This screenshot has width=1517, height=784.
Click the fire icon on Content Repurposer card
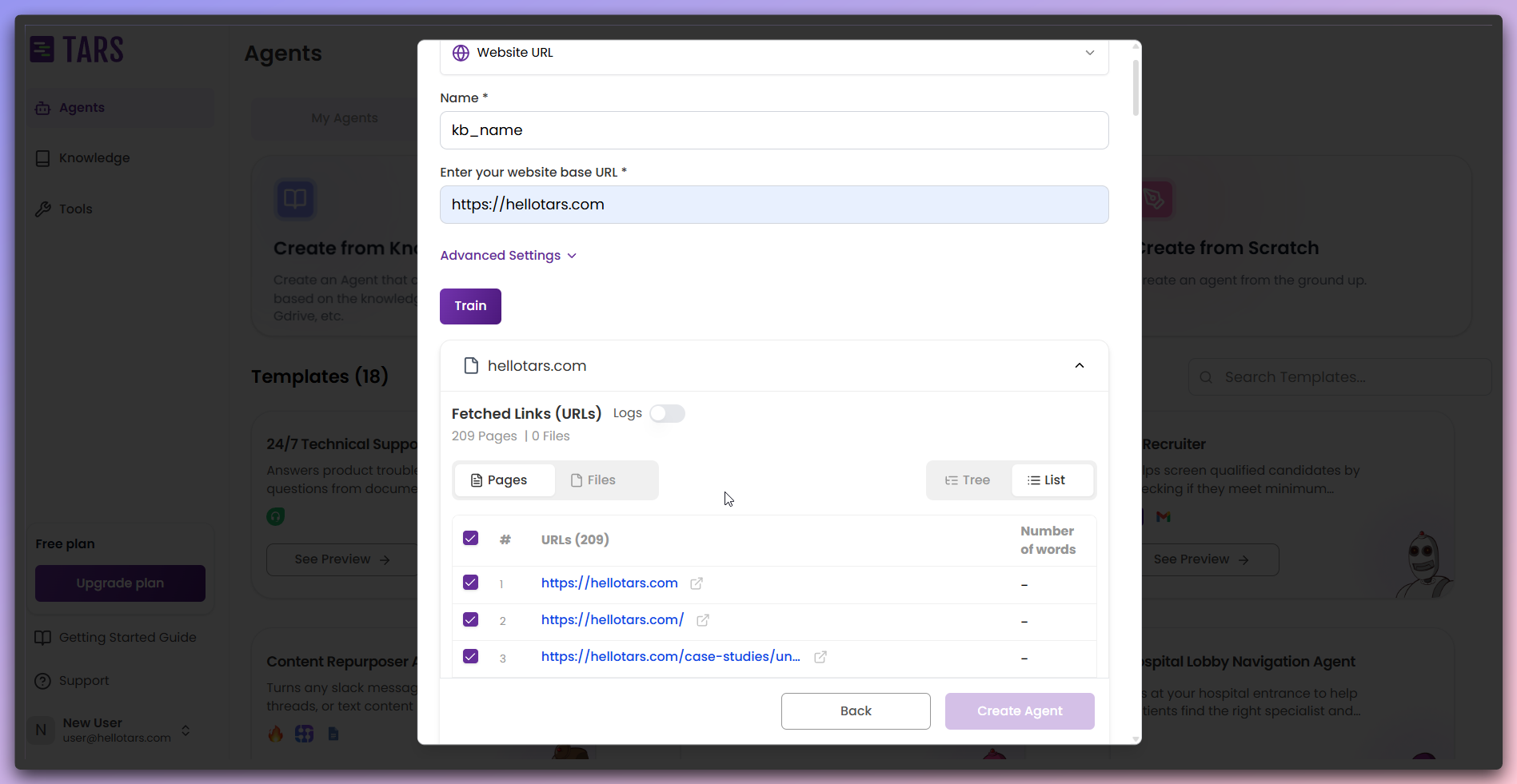click(x=275, y=734)
